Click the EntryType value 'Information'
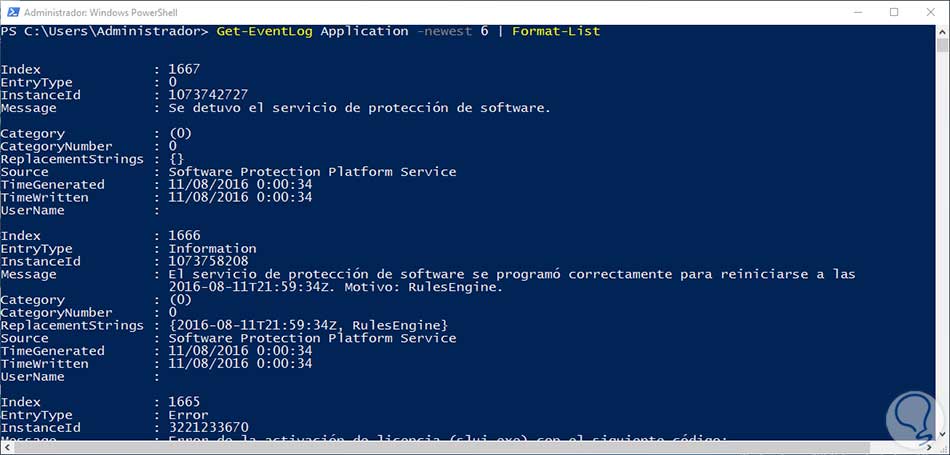 pyautogui.click(x=212, y=248)
